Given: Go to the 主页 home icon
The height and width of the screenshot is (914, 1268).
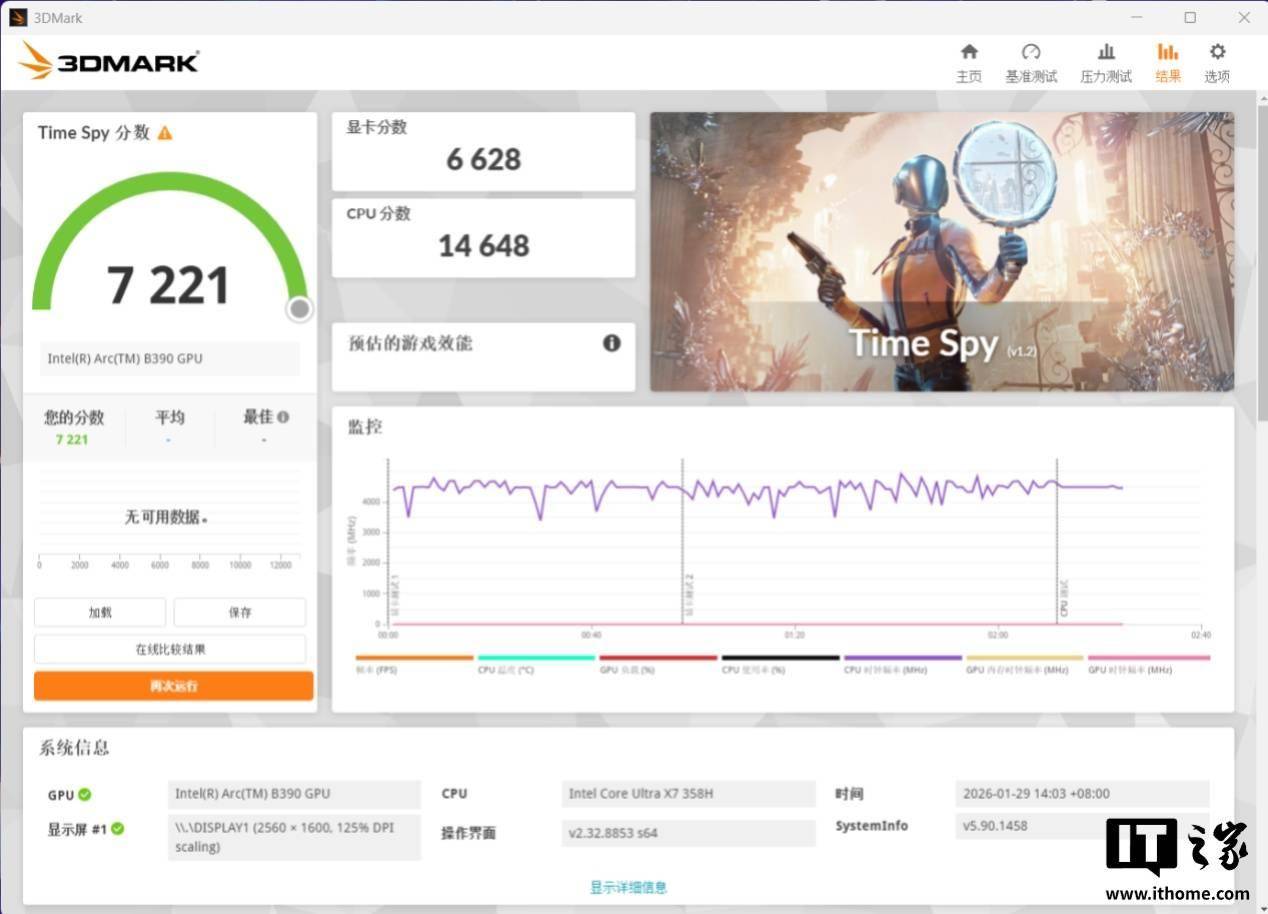Looking at the screenshot, I should (x=968, y=52).
